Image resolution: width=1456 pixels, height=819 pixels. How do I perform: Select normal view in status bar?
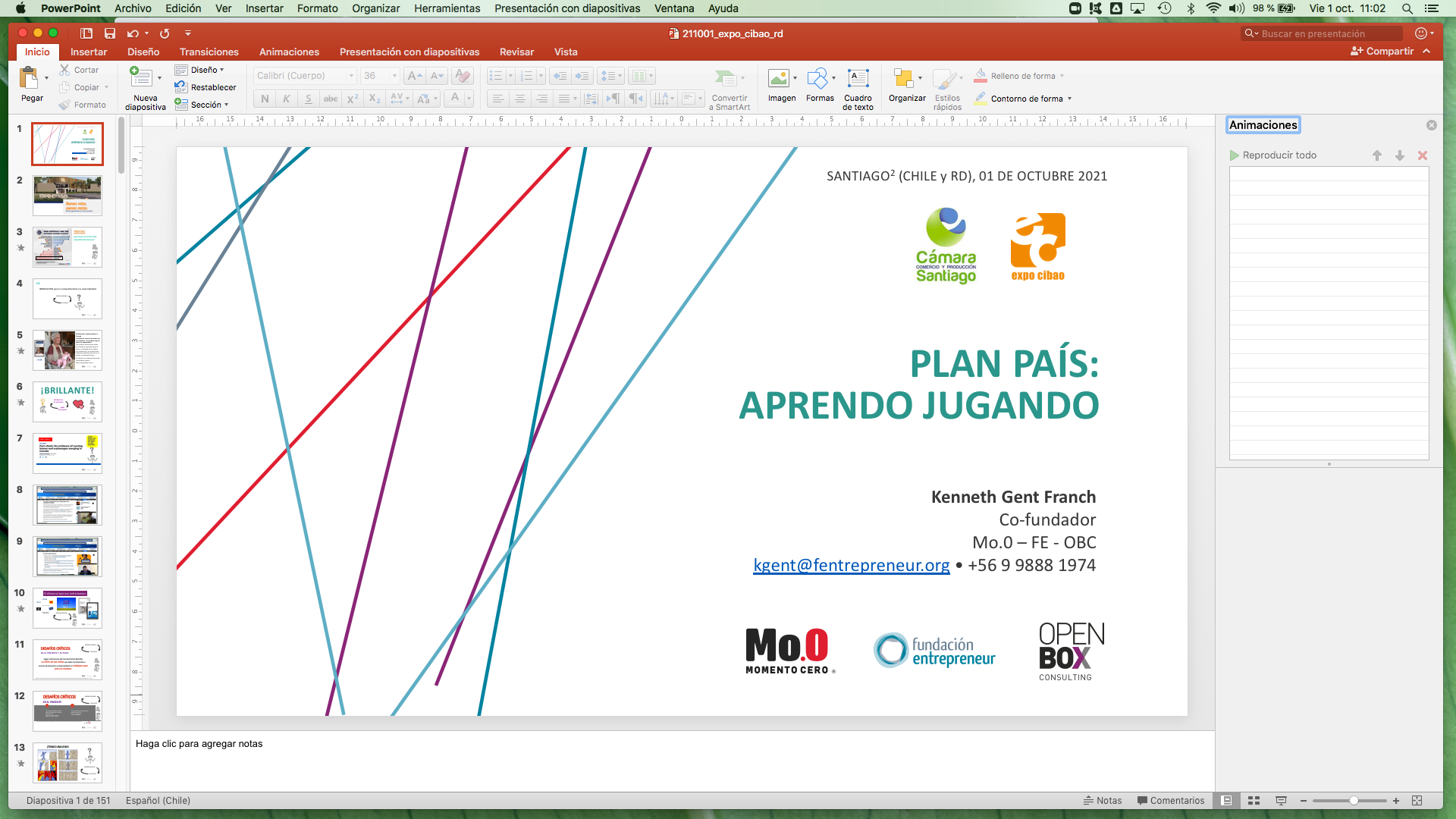tap(1226, 801)
